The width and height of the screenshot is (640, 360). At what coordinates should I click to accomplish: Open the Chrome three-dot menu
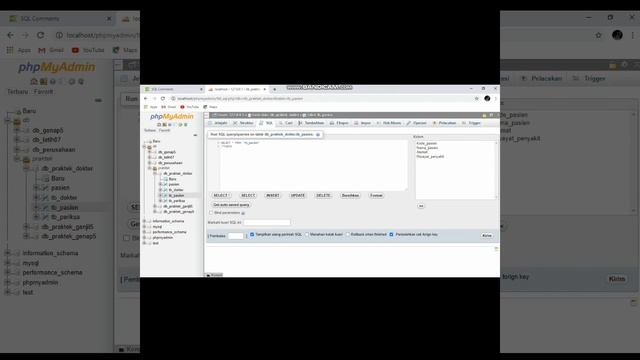[x=496, y=98]
